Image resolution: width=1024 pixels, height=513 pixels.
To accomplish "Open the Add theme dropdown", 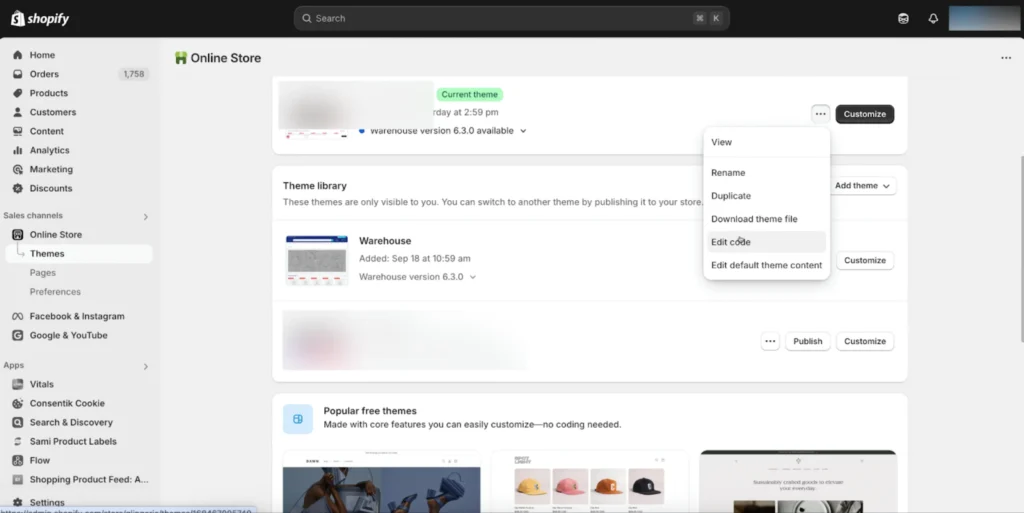I will tap(861, 185).
